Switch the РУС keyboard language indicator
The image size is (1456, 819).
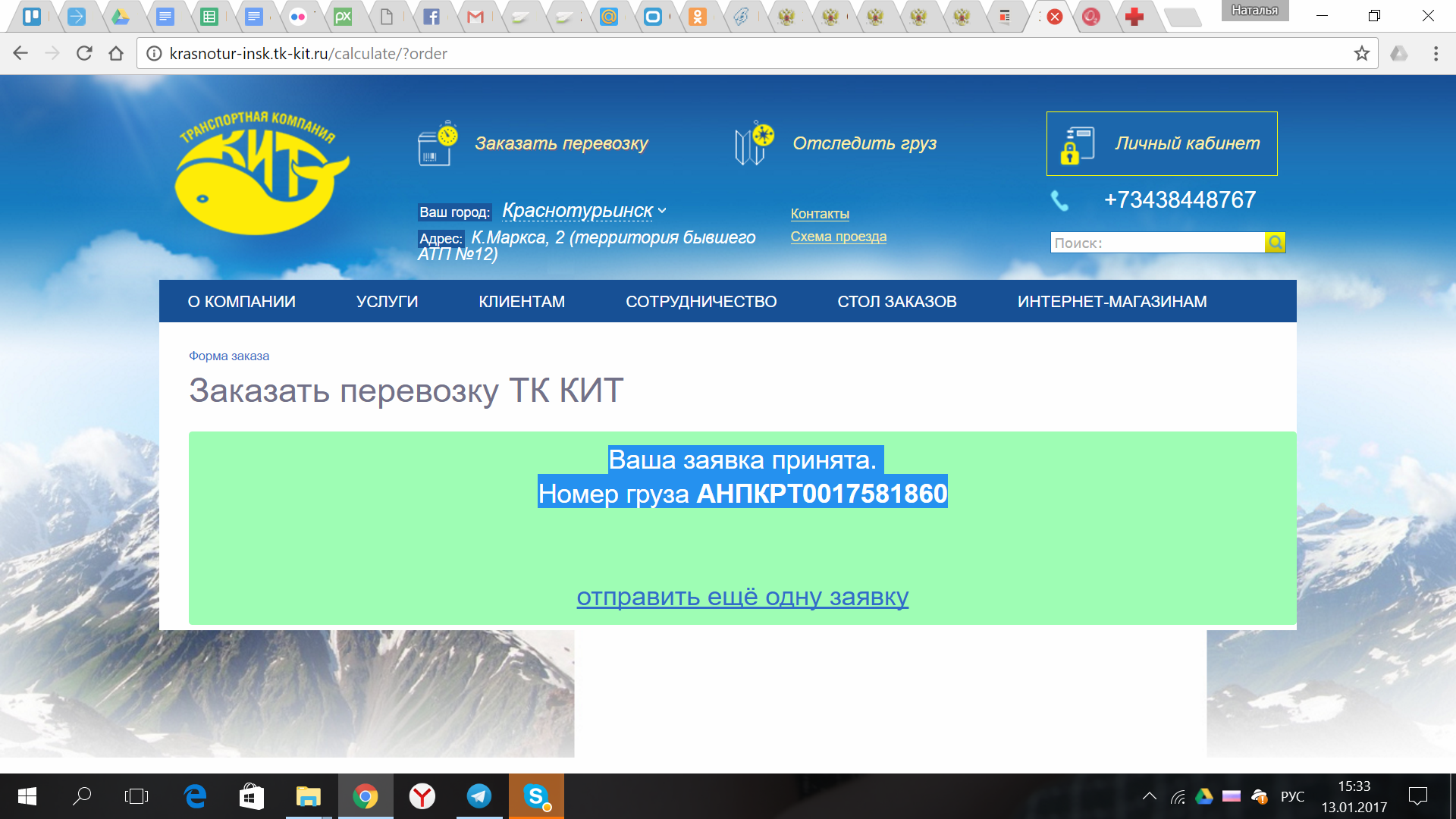(x=1291, y=796)
